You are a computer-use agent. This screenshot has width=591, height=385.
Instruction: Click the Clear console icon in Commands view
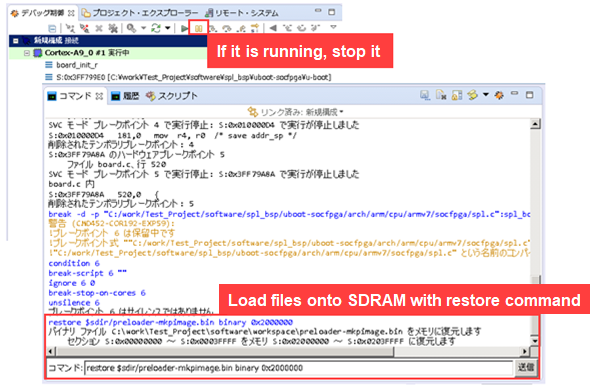pos(441,95)
